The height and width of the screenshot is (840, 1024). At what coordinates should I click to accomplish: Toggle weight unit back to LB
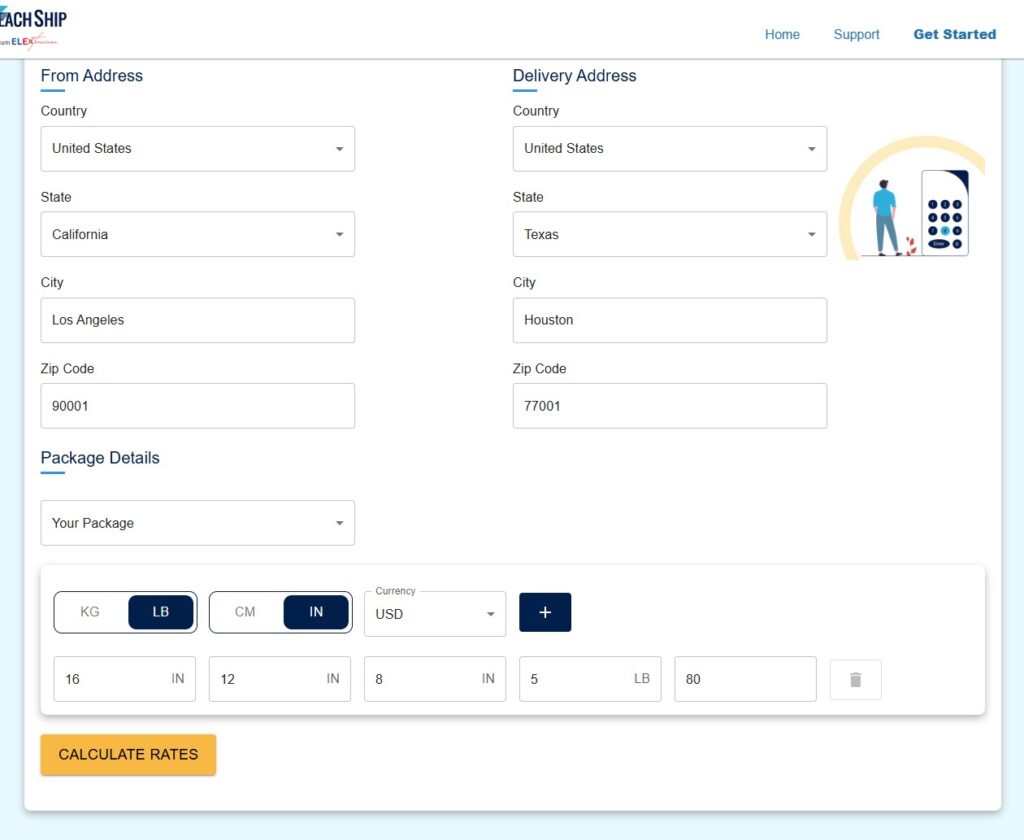click(160, 611)
